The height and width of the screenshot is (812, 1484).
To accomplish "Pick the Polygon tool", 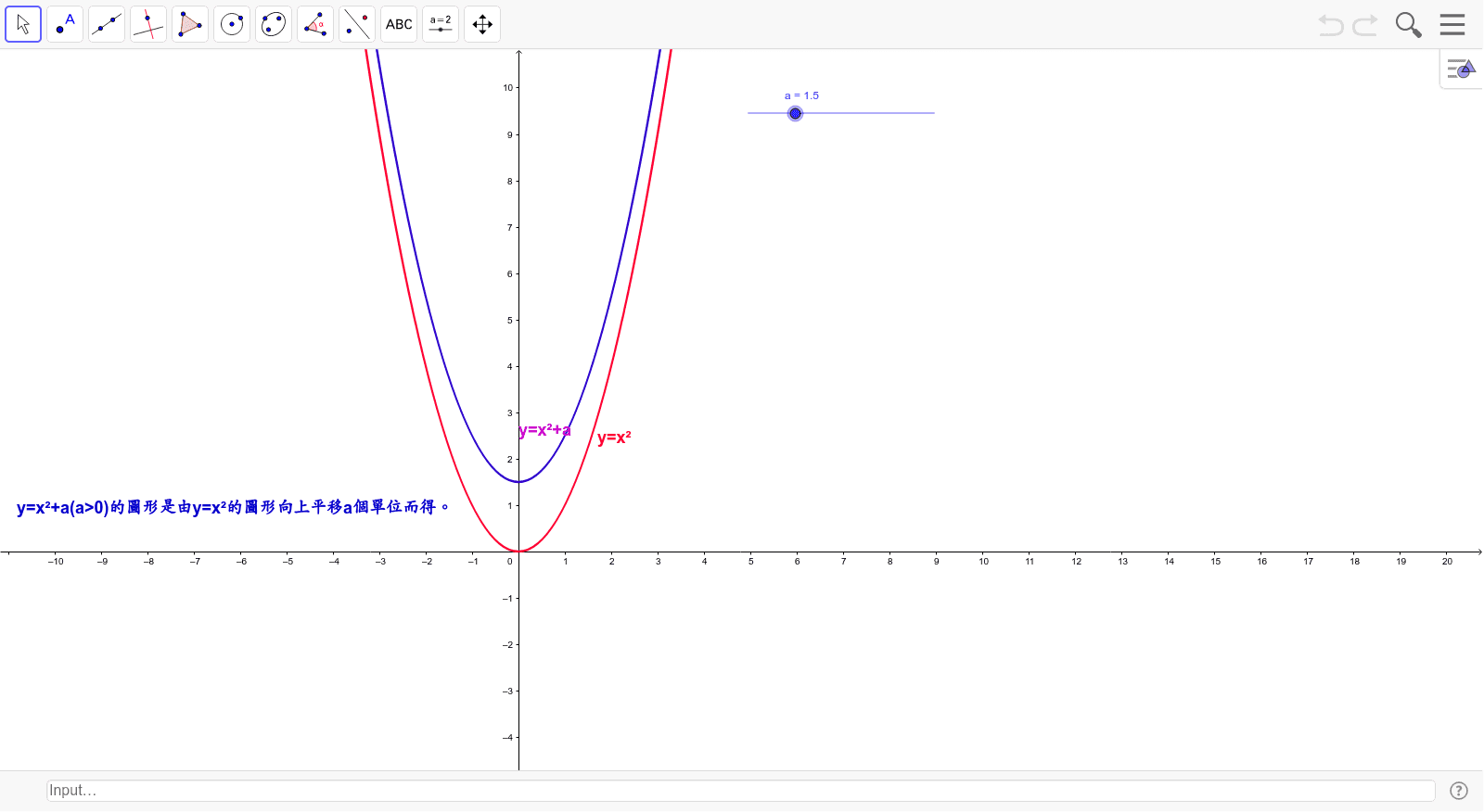I will (190, 24).
